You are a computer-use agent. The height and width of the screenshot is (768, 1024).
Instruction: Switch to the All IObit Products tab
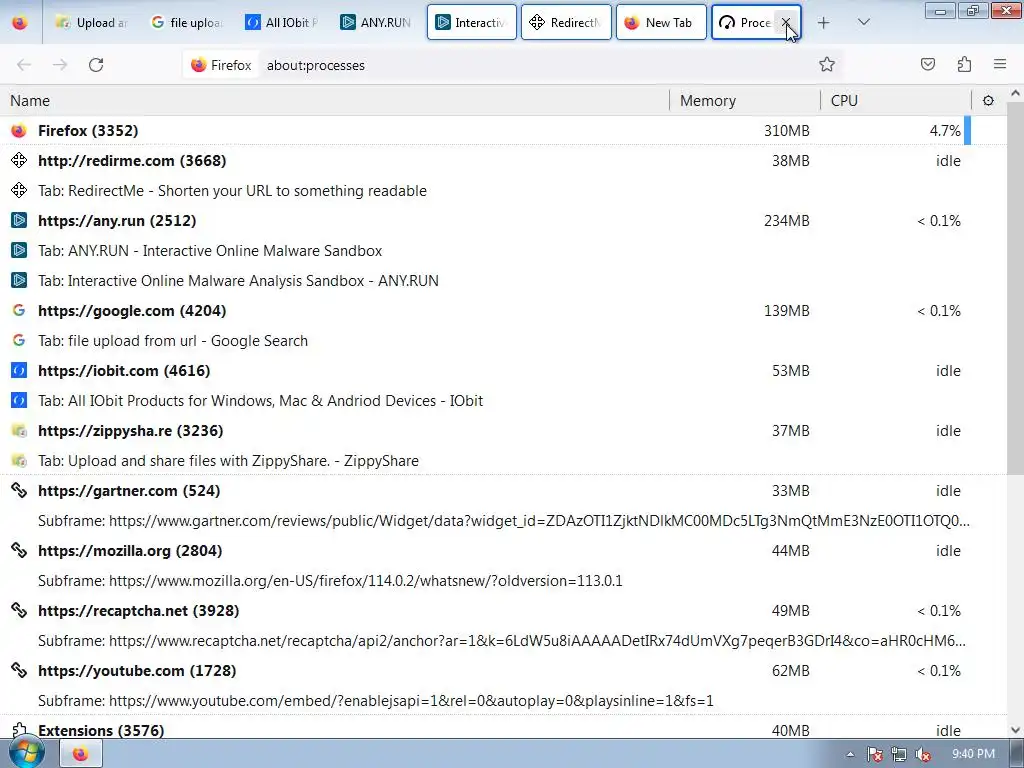pyautogui.click(x=281, y=22)
